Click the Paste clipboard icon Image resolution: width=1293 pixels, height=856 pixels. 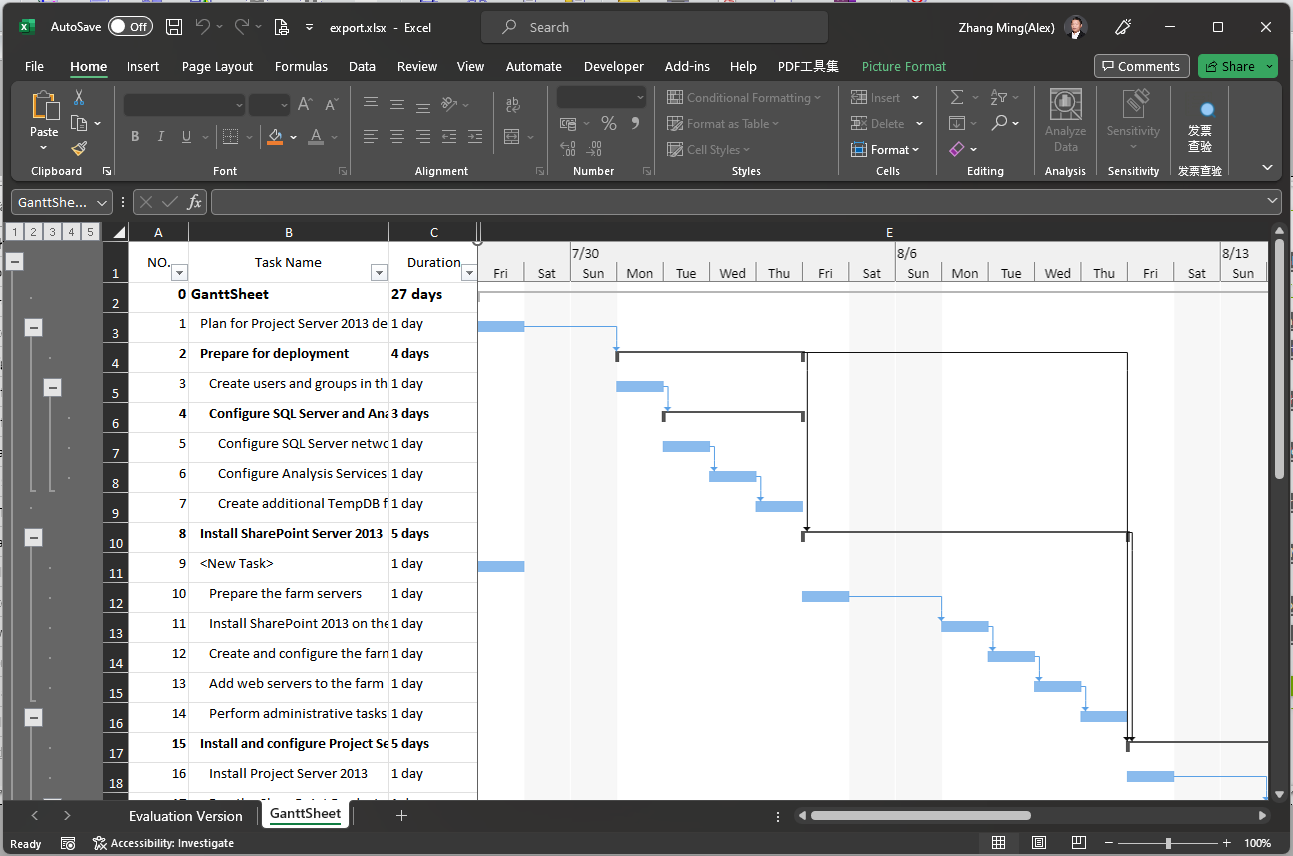pyautogui.click(x=44, y=105)
